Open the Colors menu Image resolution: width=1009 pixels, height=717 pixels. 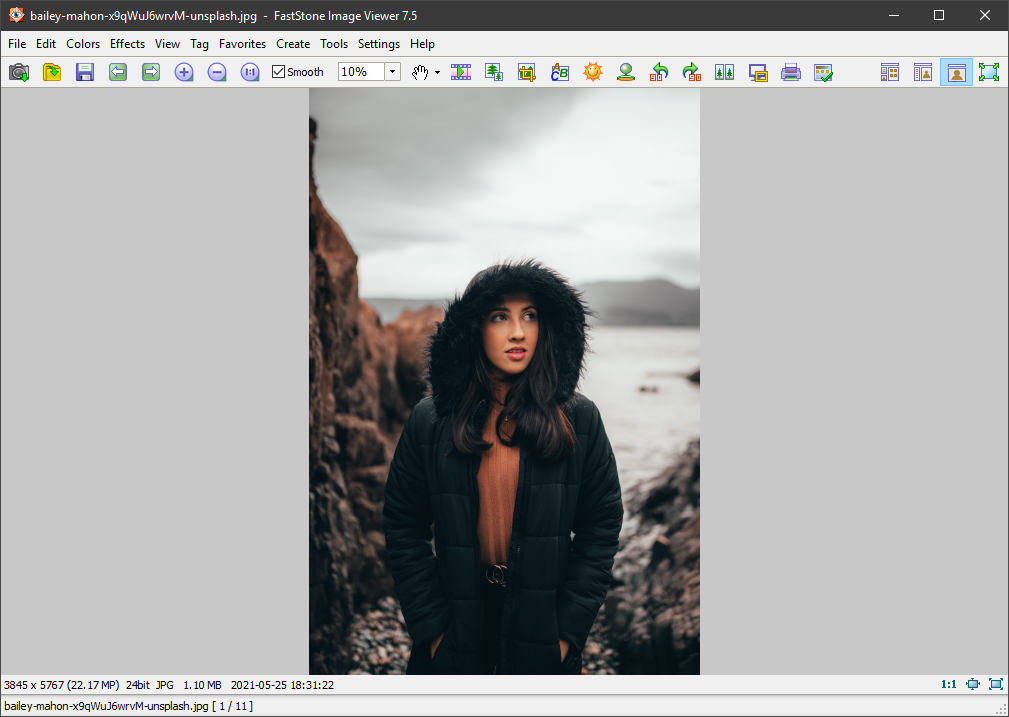(83, 44)
